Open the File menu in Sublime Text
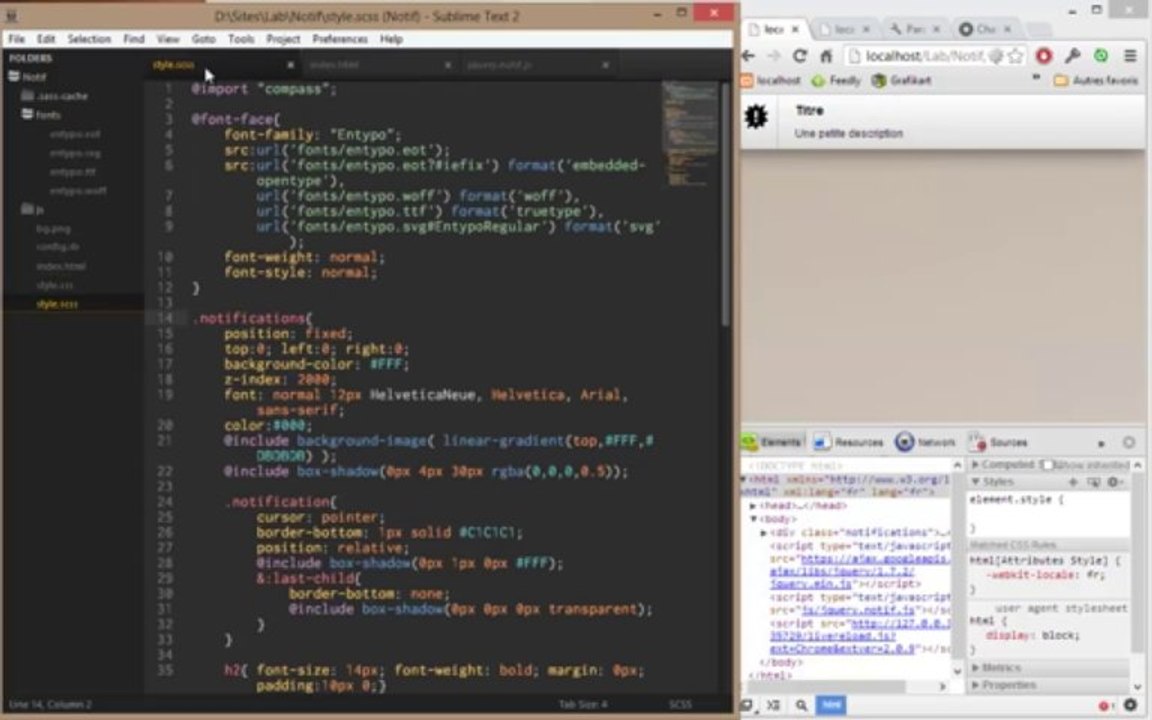Image resolution: width=1152 pixels, height=720 pixels. click(16, 39)
